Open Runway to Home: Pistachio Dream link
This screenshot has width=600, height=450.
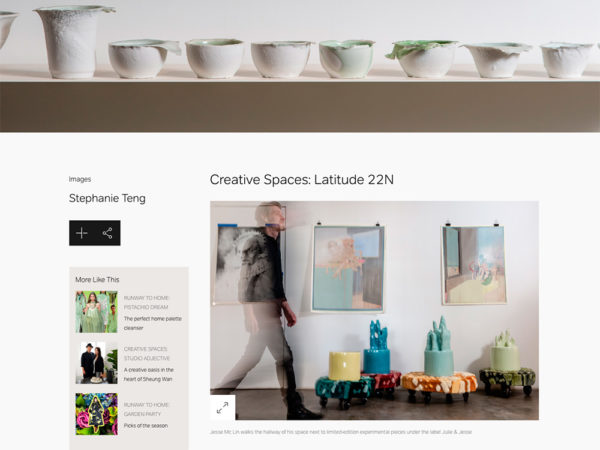coord(146,302)
